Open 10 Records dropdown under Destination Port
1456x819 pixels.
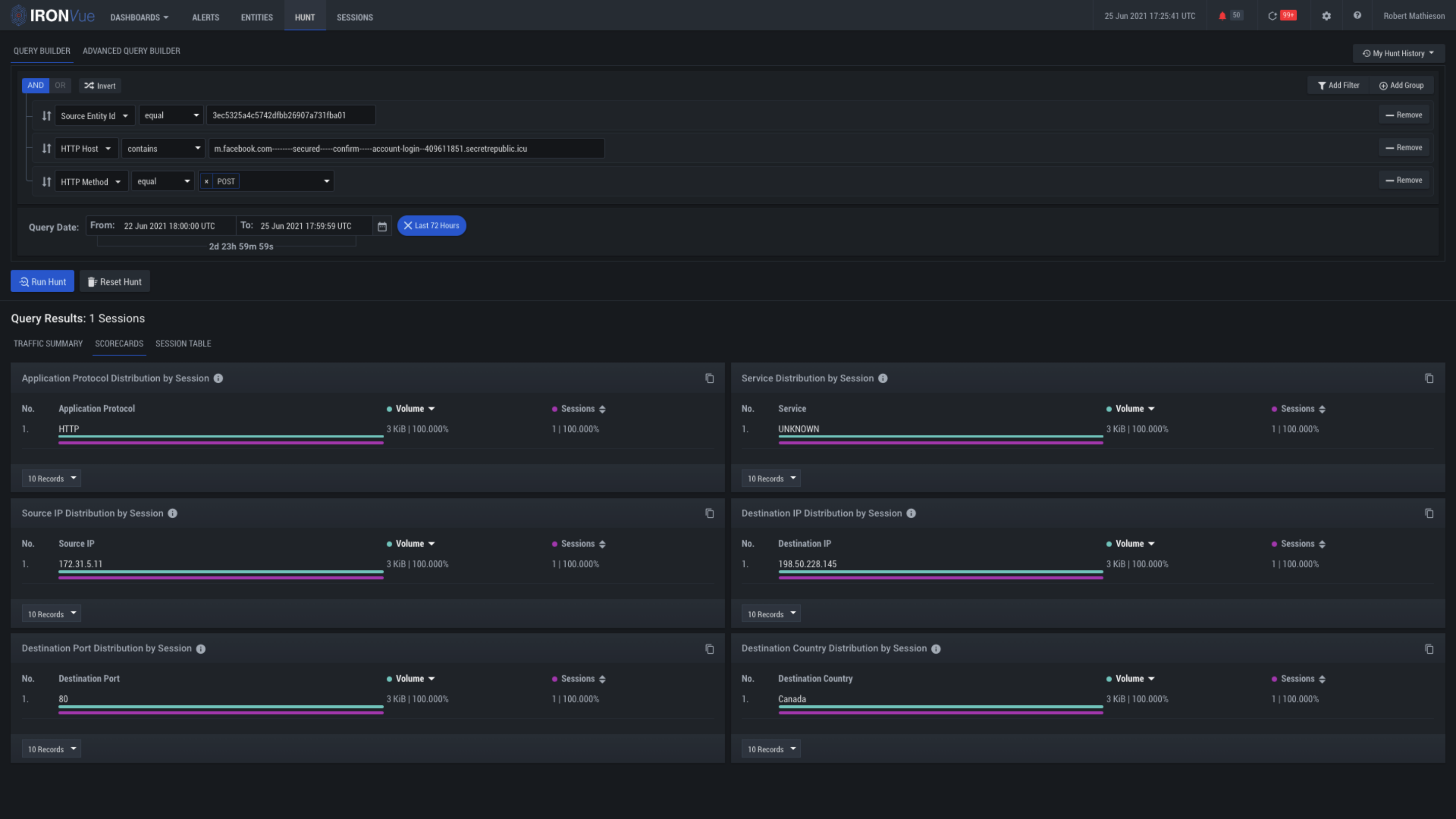(x=52, y=749)
